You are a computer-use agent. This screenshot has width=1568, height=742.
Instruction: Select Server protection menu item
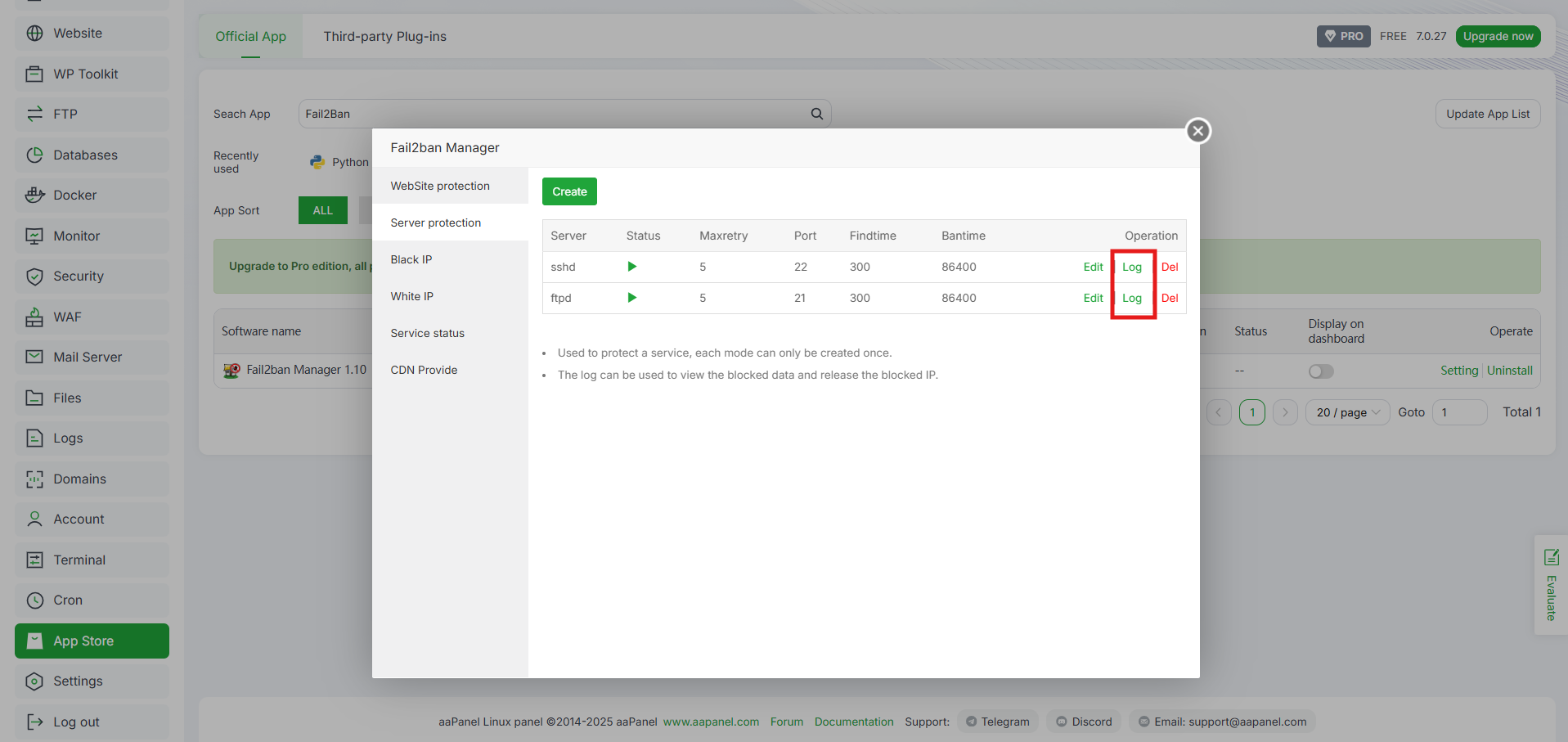(450, 223)
